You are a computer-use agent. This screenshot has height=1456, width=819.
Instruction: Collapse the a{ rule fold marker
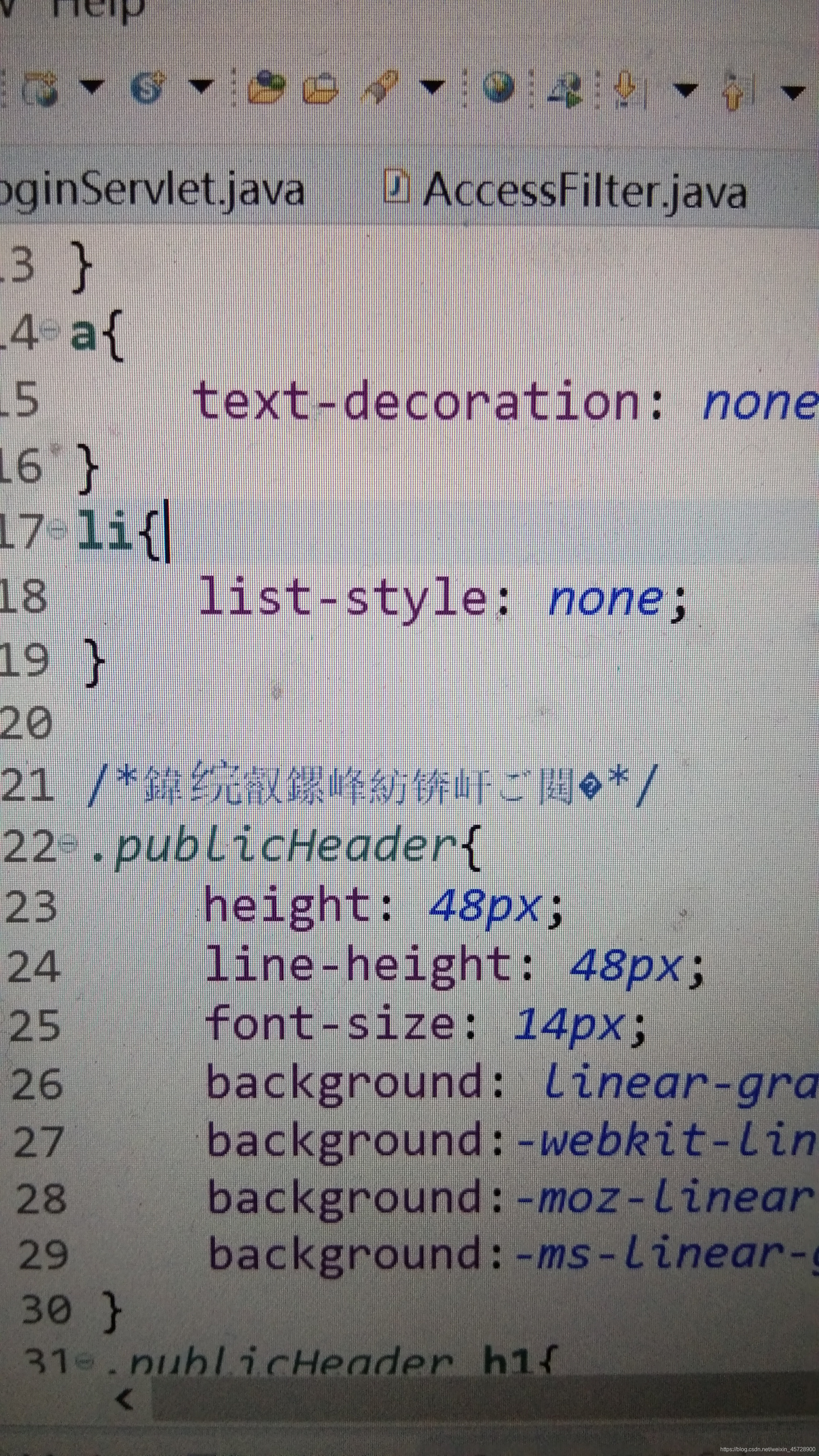click(51, 330)
